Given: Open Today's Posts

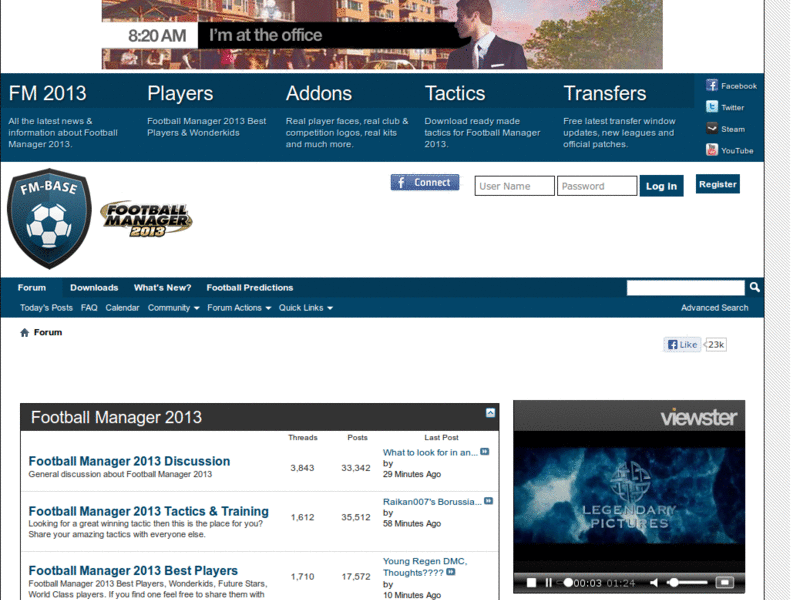Looking at the screenshot, I should (x=46, y=308).
